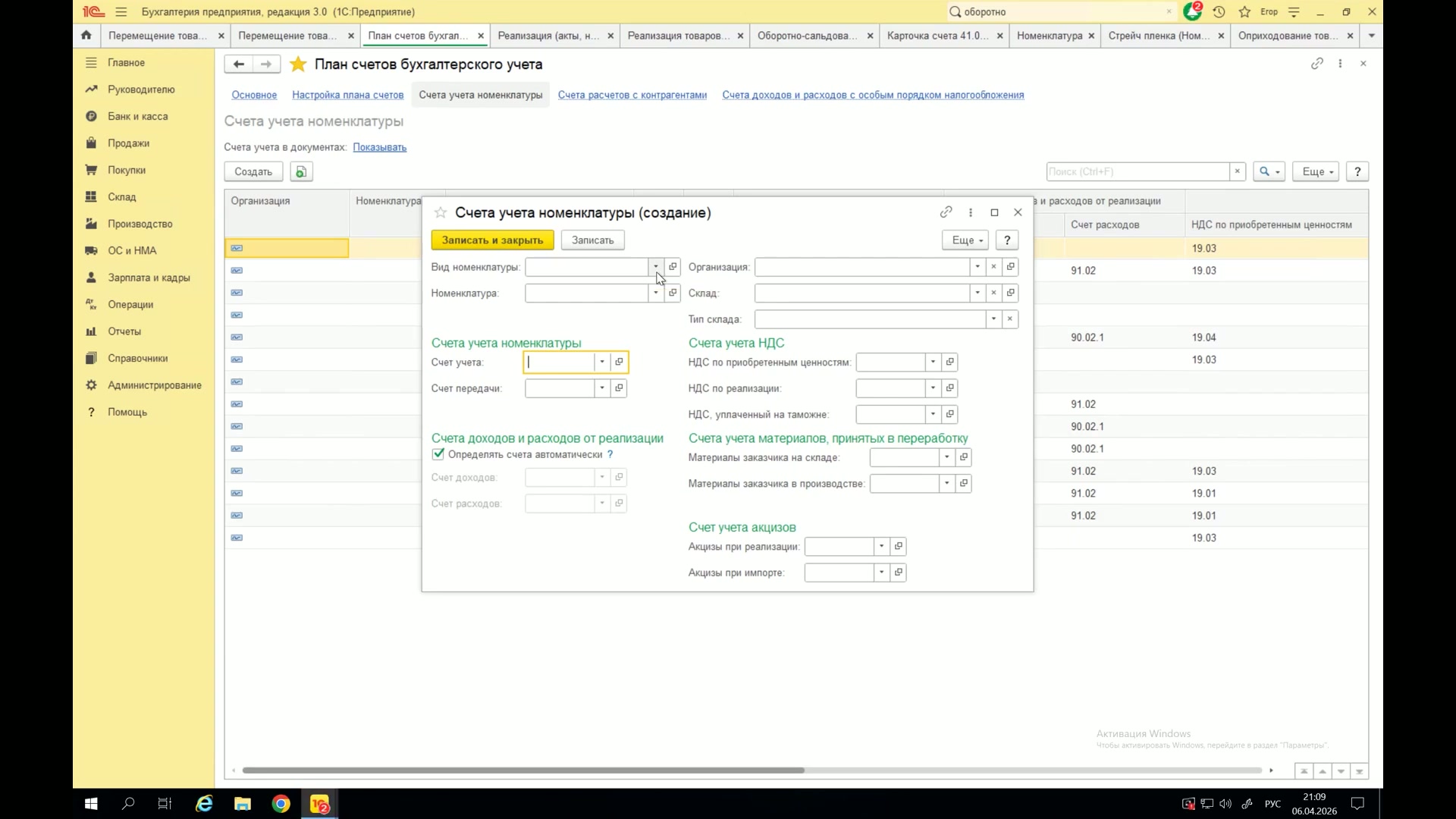Open history icon in title bar
1456x819 pixels.
click(1219, 11)
